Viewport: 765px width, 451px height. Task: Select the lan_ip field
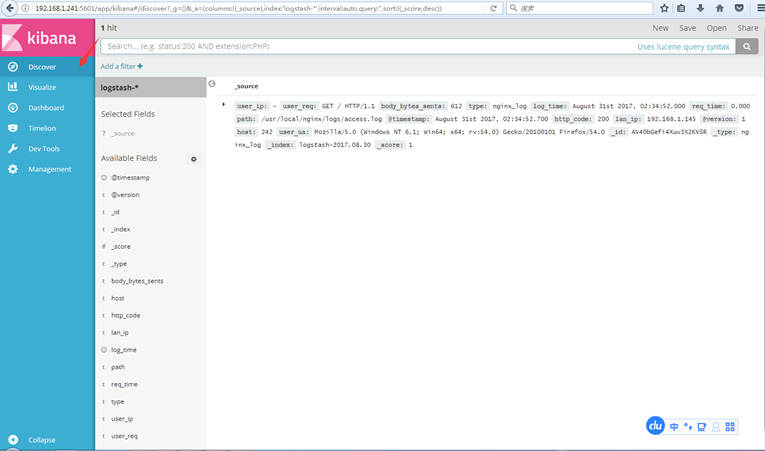[x=120, y=332]
